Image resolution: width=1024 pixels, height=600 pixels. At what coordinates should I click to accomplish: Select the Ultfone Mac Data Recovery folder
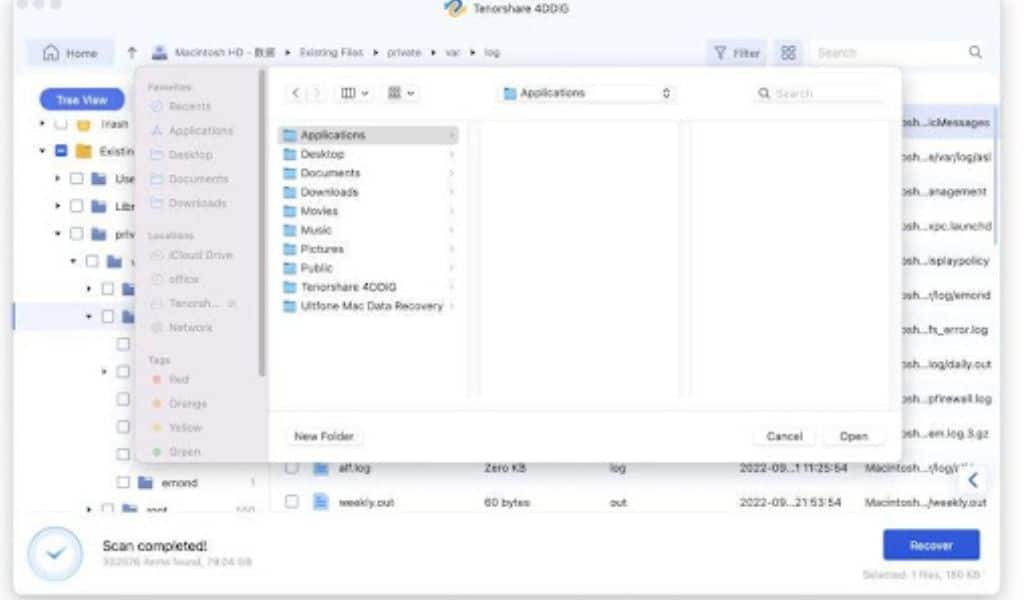368,306
